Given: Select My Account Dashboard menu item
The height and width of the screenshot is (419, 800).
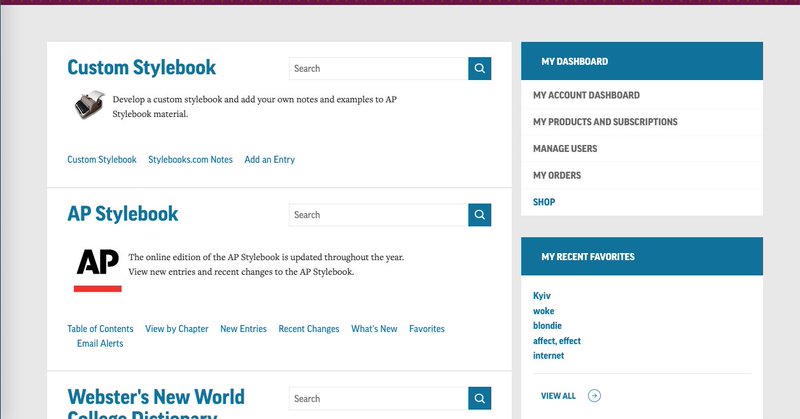Looking at the screenshot, I should (642, 95).
